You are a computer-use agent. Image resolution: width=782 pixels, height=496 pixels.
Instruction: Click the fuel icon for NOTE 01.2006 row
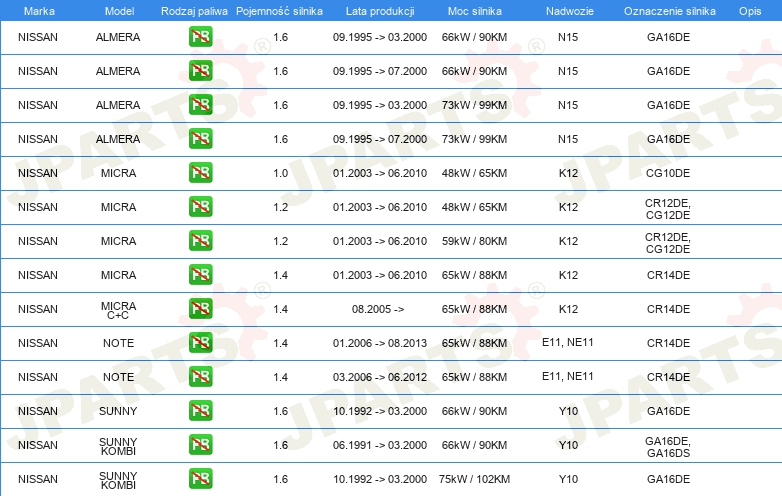(x=200, y=343)
